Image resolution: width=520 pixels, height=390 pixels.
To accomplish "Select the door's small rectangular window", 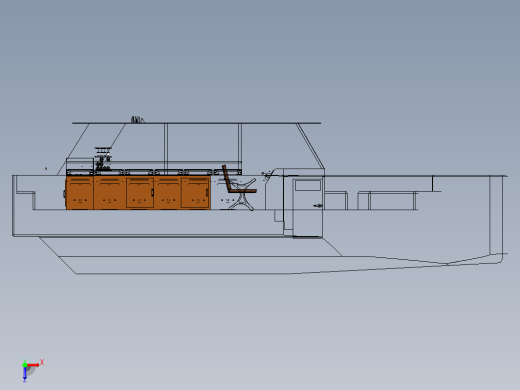I will click(x=308, y=185).
